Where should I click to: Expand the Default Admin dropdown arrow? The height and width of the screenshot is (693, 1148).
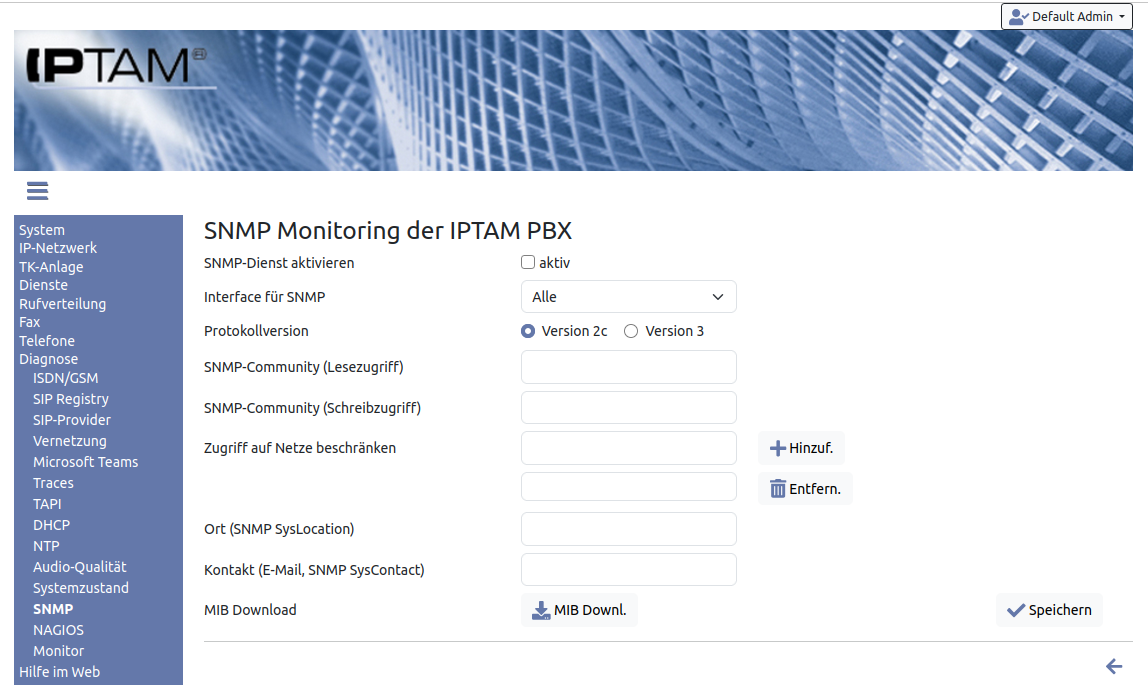(1122, 17)
